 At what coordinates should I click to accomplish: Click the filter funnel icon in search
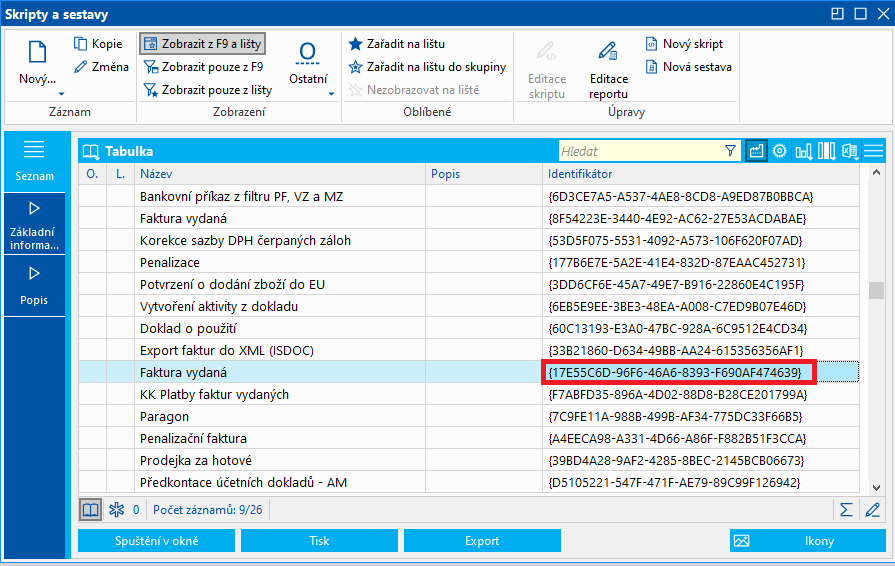pos(730,151)
